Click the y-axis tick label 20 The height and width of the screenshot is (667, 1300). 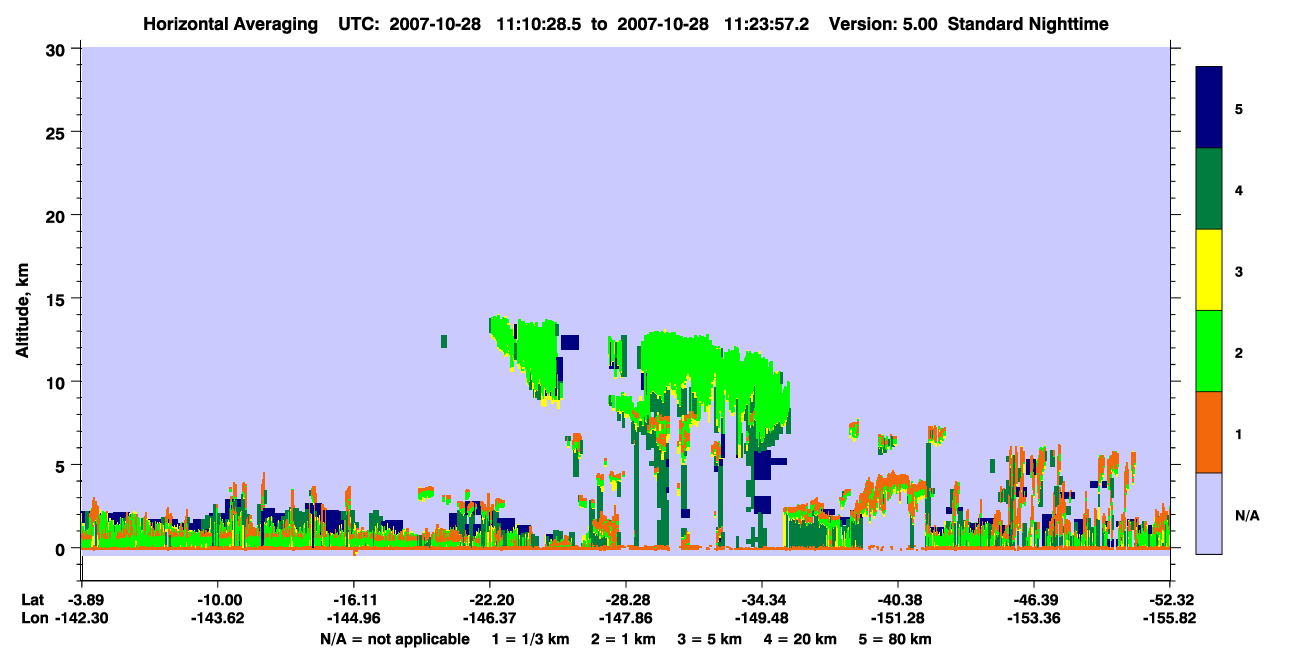pos(58,216)
